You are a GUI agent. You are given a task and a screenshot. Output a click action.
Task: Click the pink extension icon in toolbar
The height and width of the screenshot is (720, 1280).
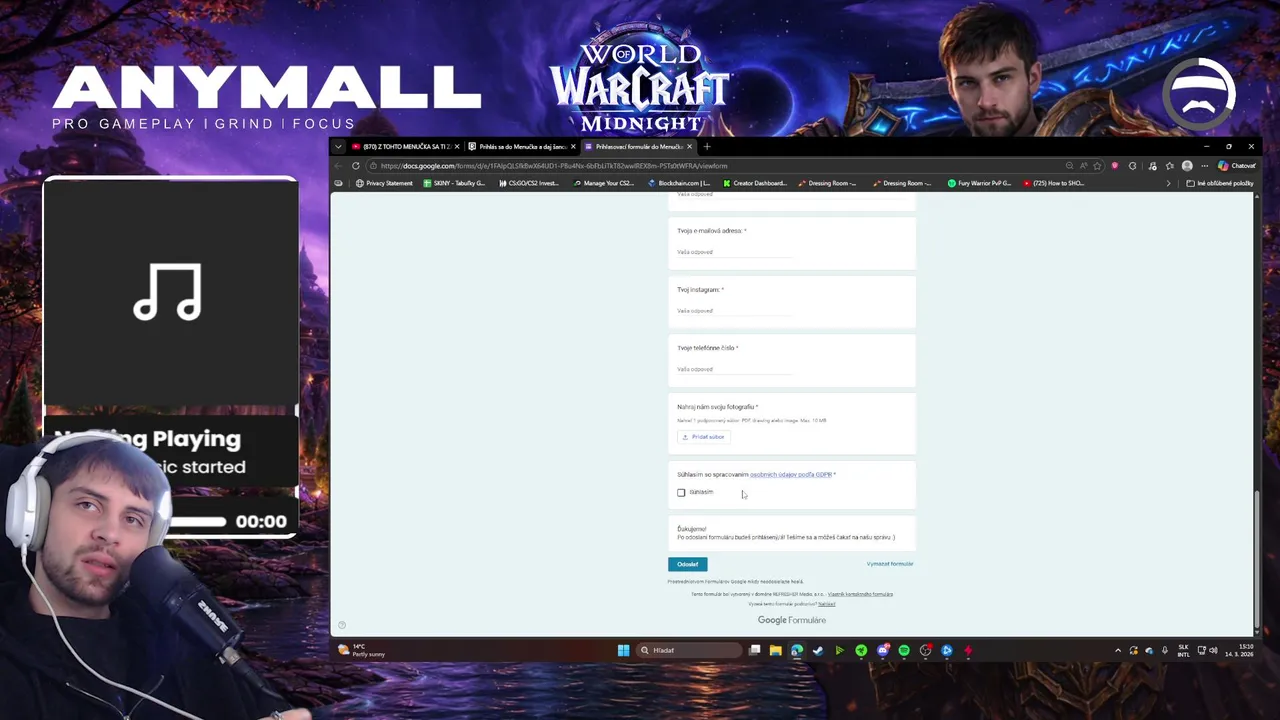(1115, 166)
